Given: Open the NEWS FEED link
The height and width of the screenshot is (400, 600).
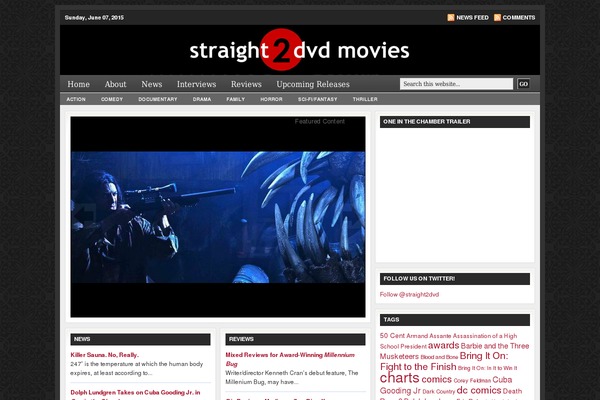Looking at the screenshot, I should point(472,18).
